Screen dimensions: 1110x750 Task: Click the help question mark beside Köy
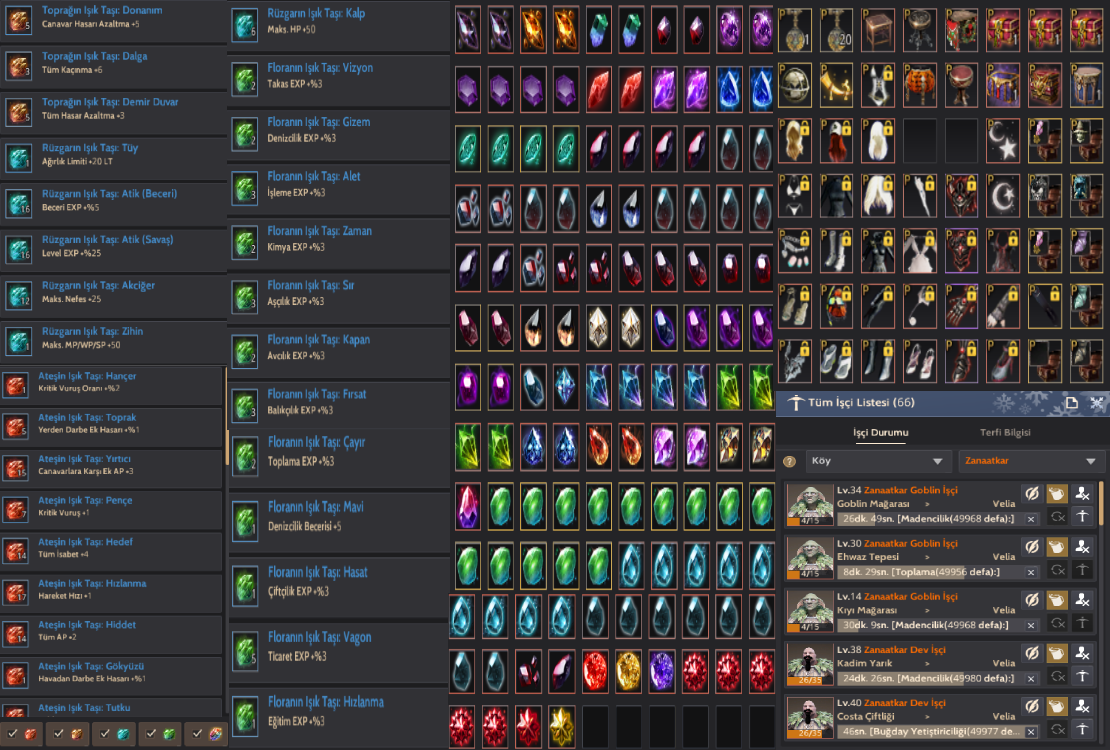pos(789,462)
